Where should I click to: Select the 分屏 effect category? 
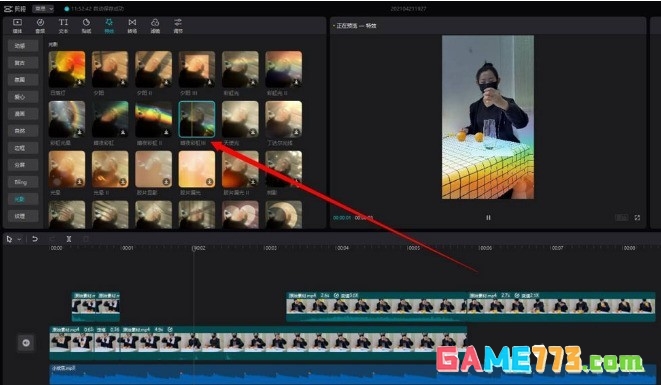(23, 165)
